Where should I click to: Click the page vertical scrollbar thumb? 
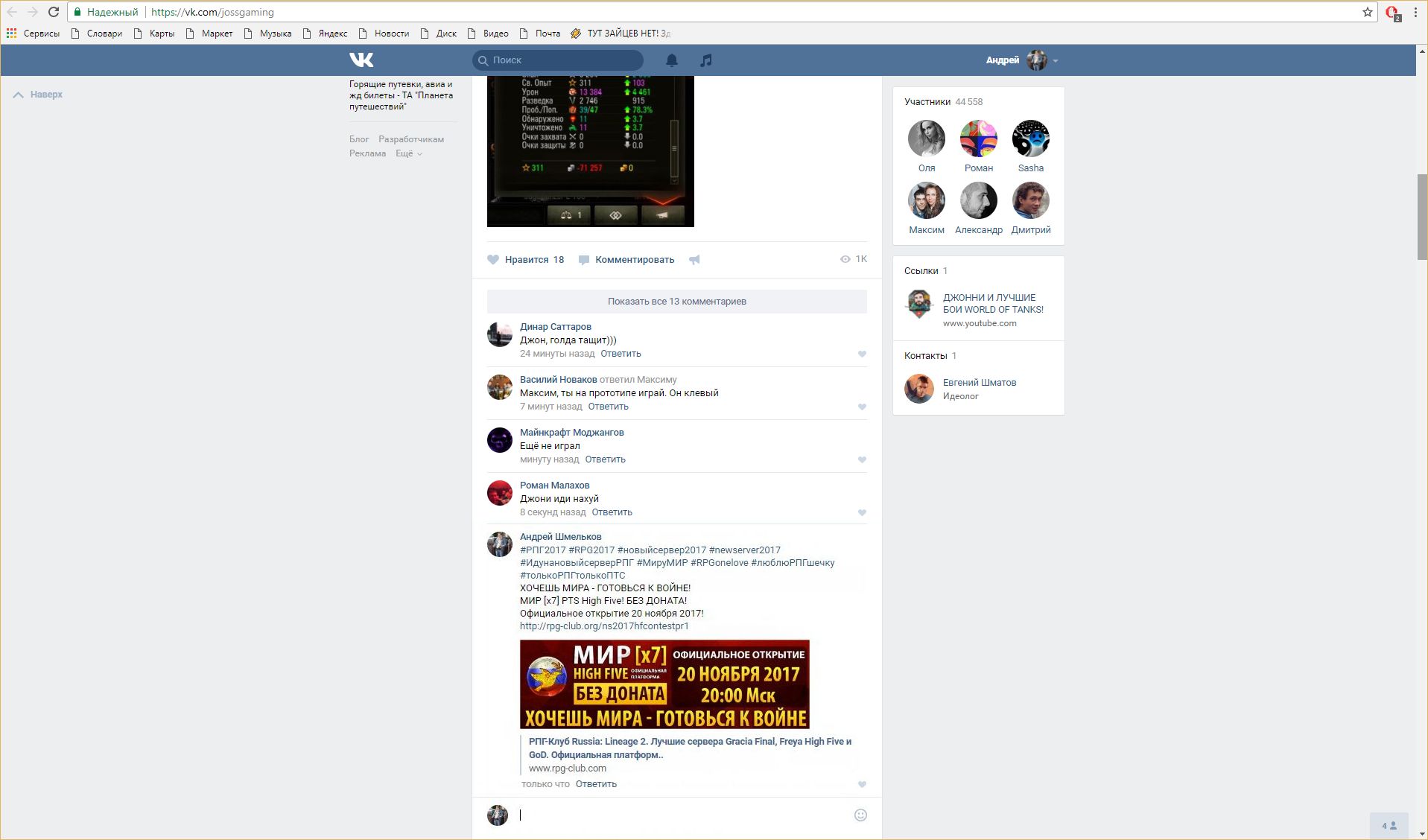click(1421, 216)
